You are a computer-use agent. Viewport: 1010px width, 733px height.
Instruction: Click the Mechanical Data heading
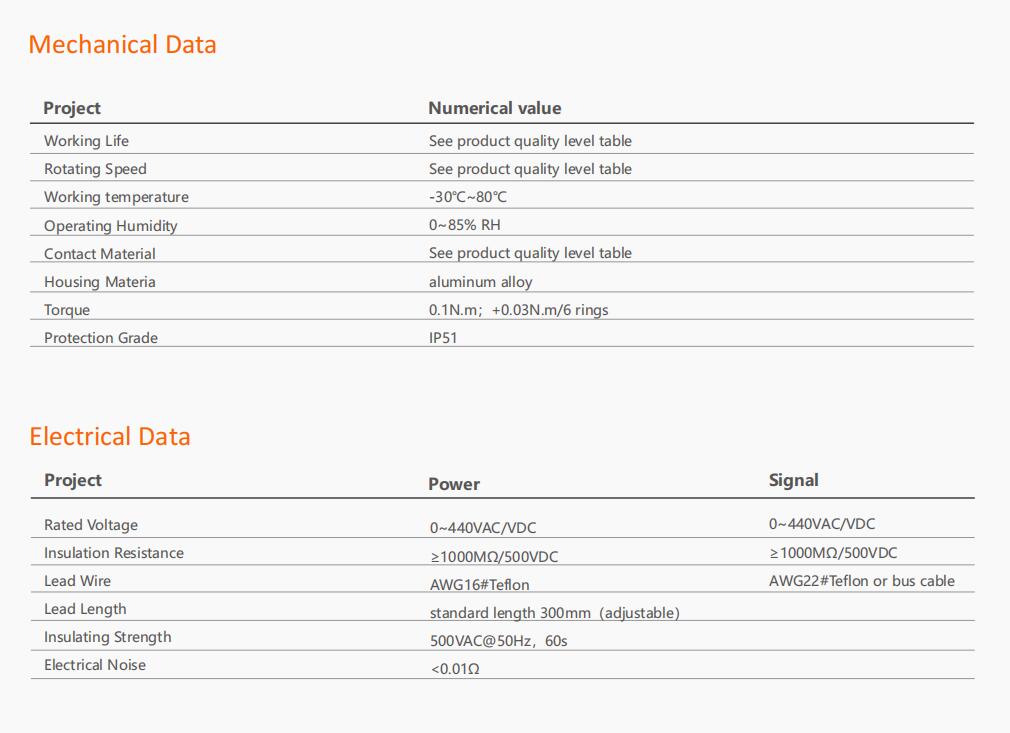(122, 44)
